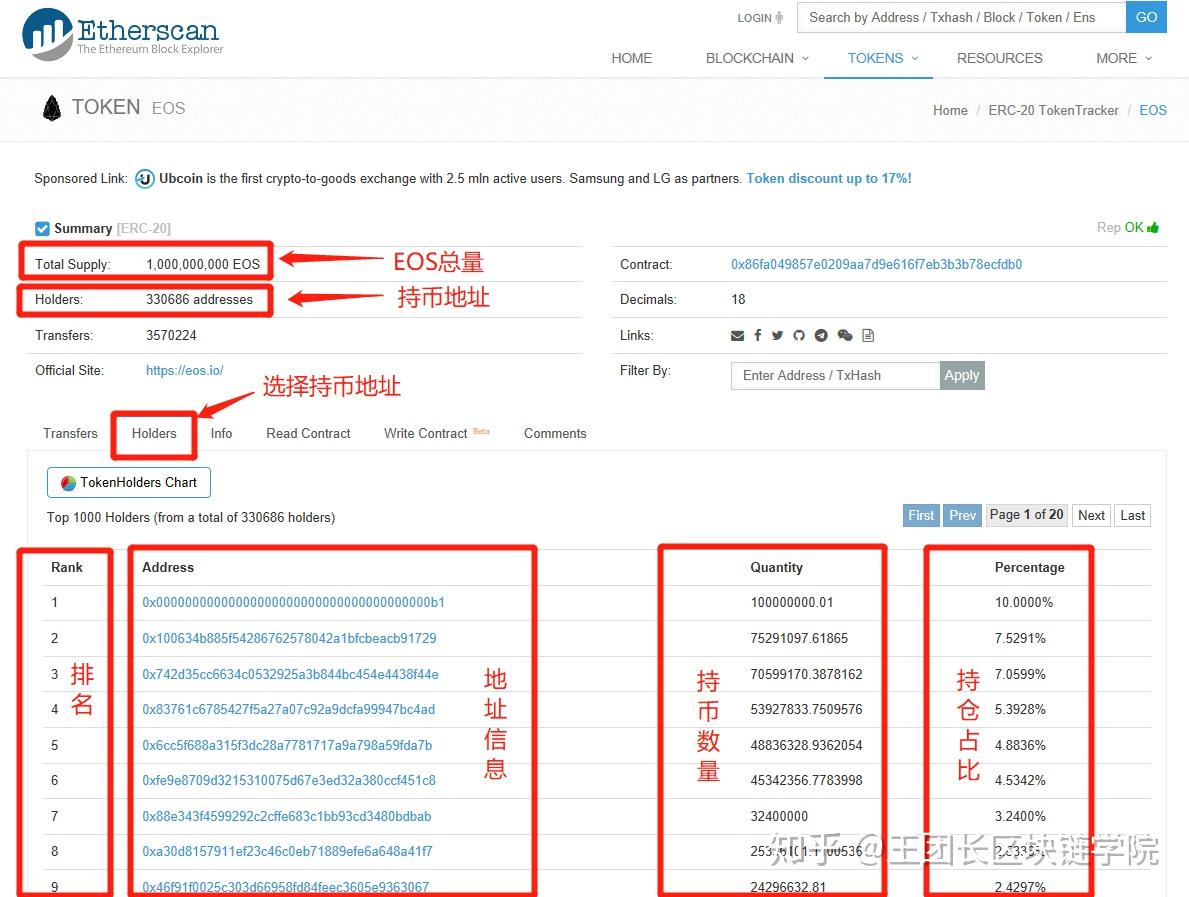Open the Twitter link icon
1189x897 pixels.
(777, 335)
